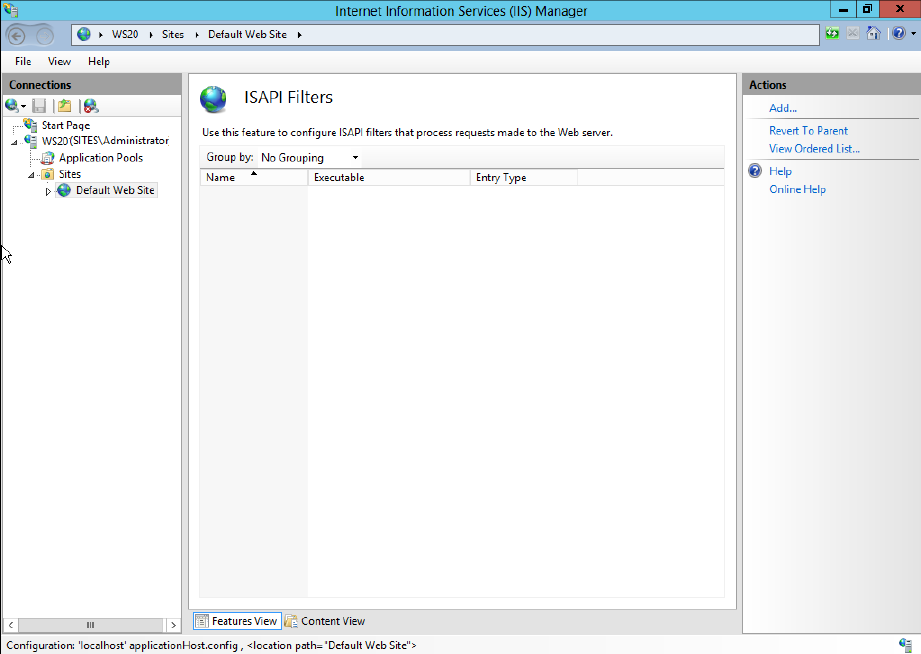Open the Group by No Grouping dropdown
This screenshot has width=921, height=654.
click(x=310, y=157)
